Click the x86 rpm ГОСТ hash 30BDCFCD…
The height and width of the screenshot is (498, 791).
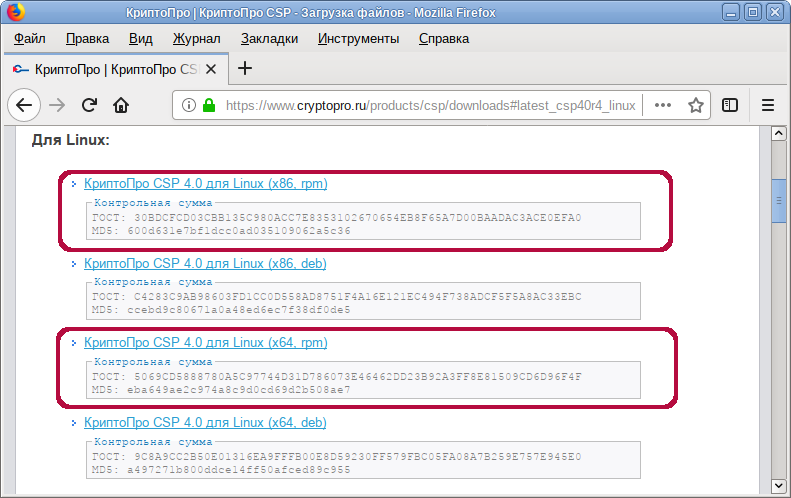tap(357, 217)
